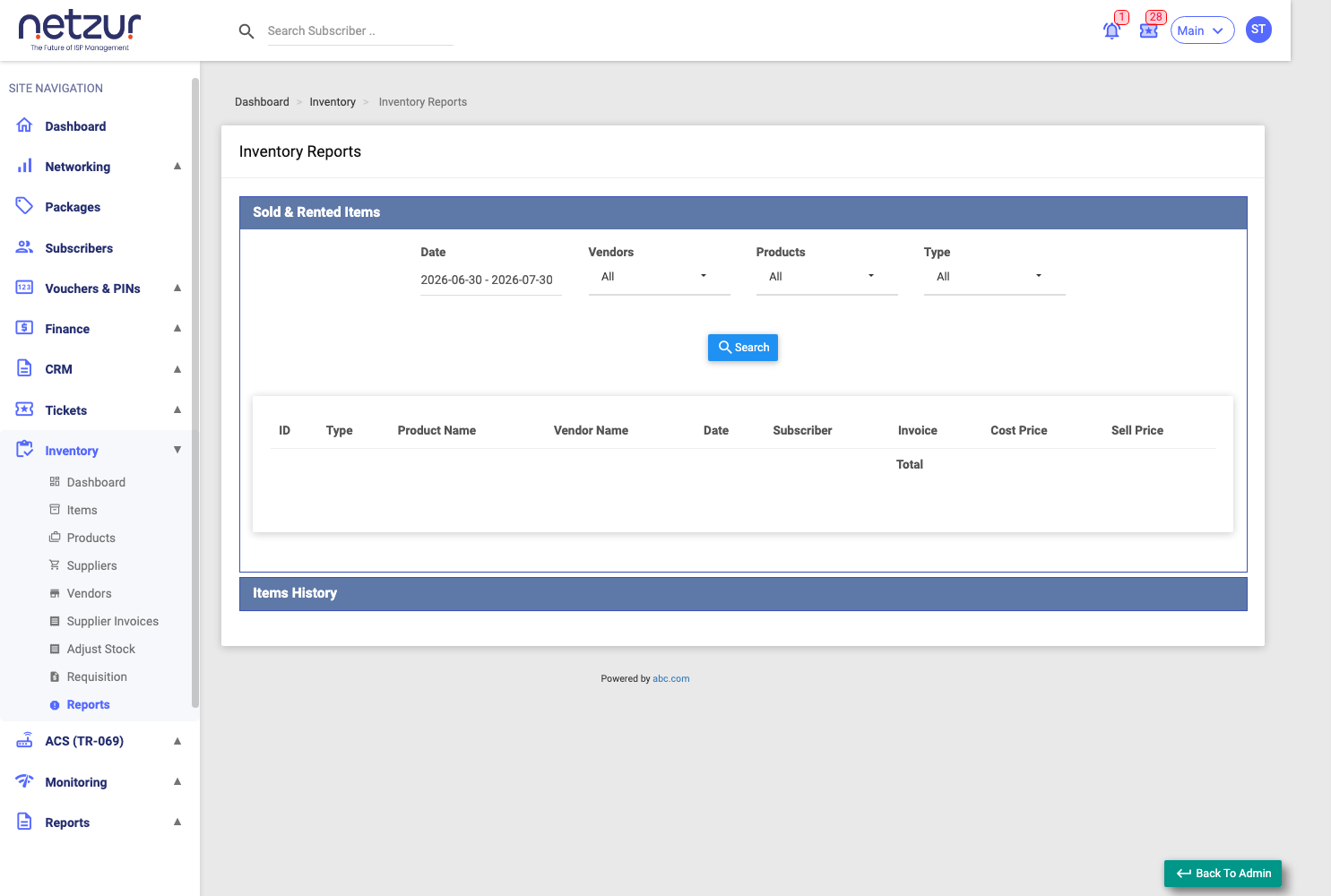The height and width of the screenshot is (896, 1331).
Task: Click the ACS (TR-069) router icon
Action: [24, 740]
